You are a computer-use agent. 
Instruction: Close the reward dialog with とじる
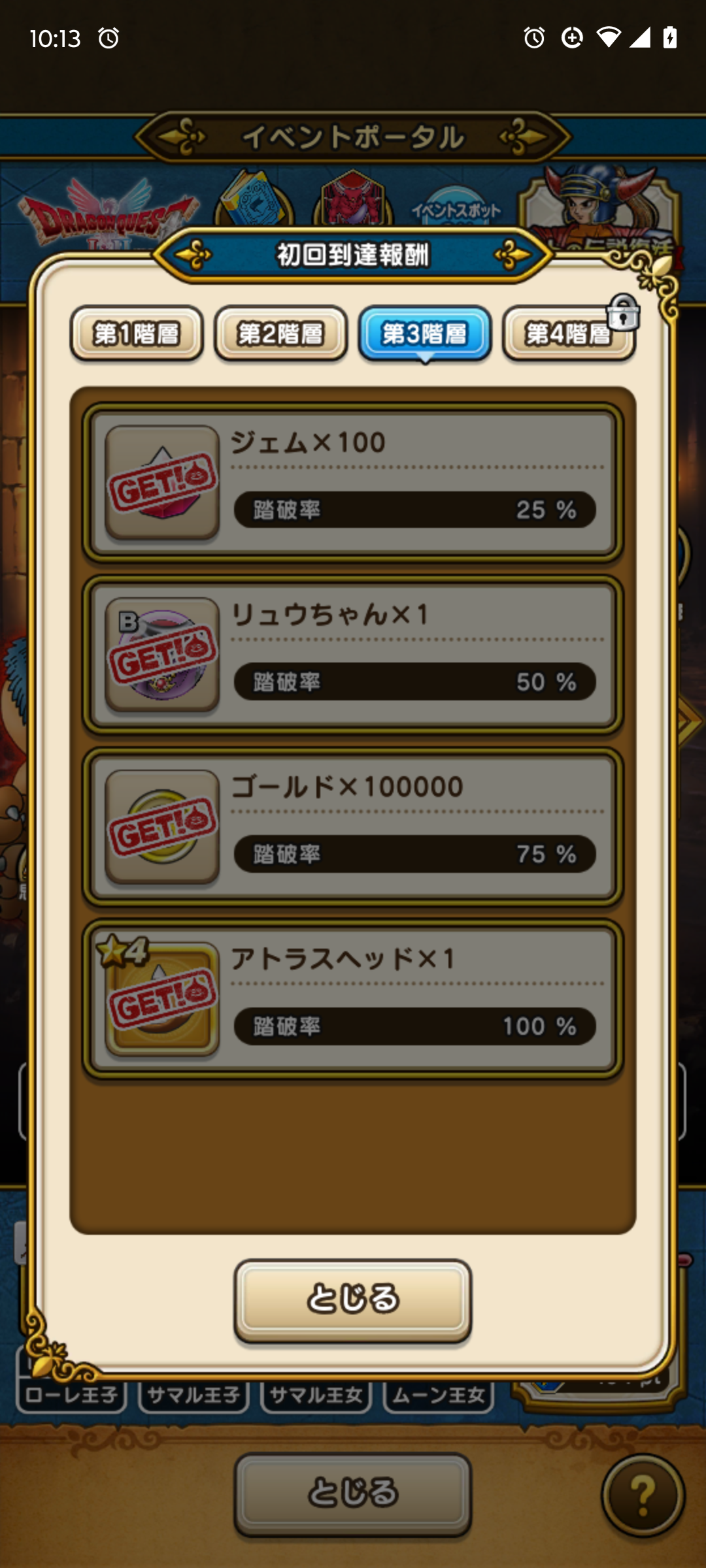(x=353, y=1301)
